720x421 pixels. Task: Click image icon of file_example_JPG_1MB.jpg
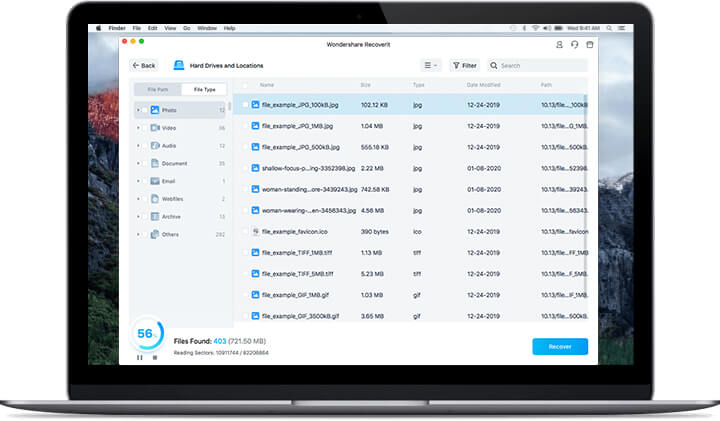[255, 126]
